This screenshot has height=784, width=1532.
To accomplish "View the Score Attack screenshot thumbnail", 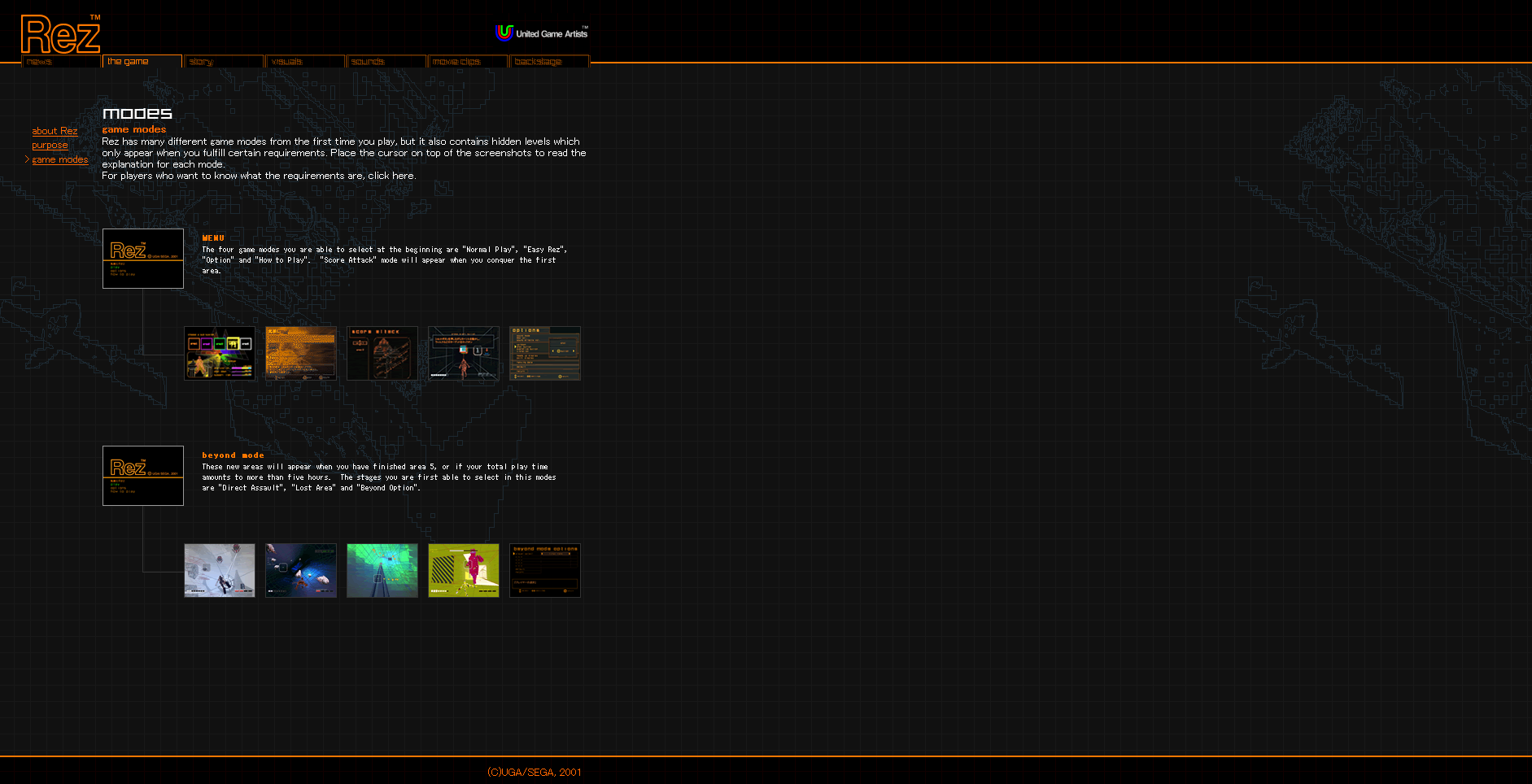I will point(382,354).
